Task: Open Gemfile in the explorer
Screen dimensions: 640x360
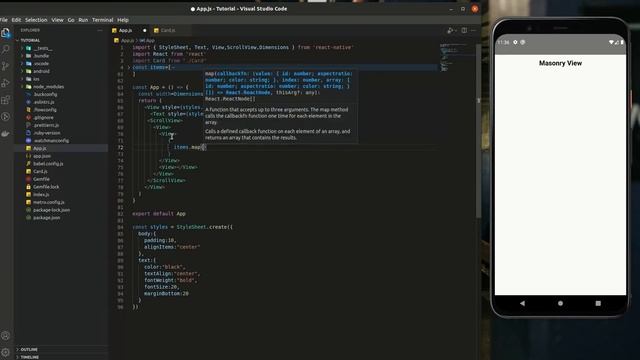Action: point(41,179)
